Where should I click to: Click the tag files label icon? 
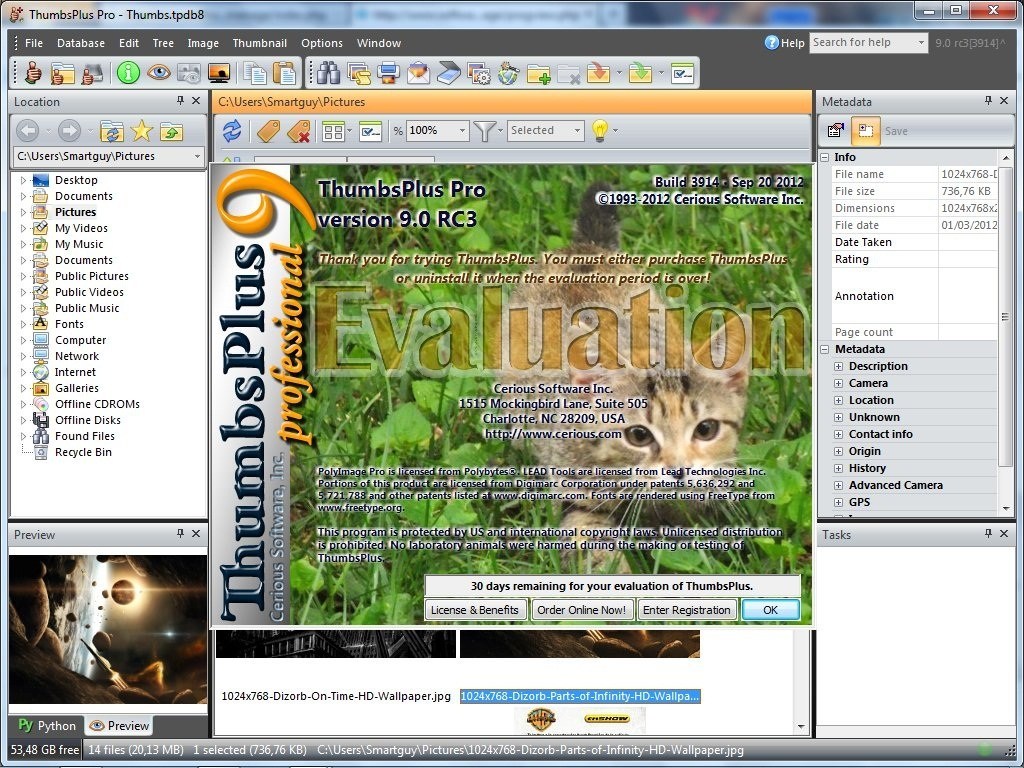pos(268,131)
